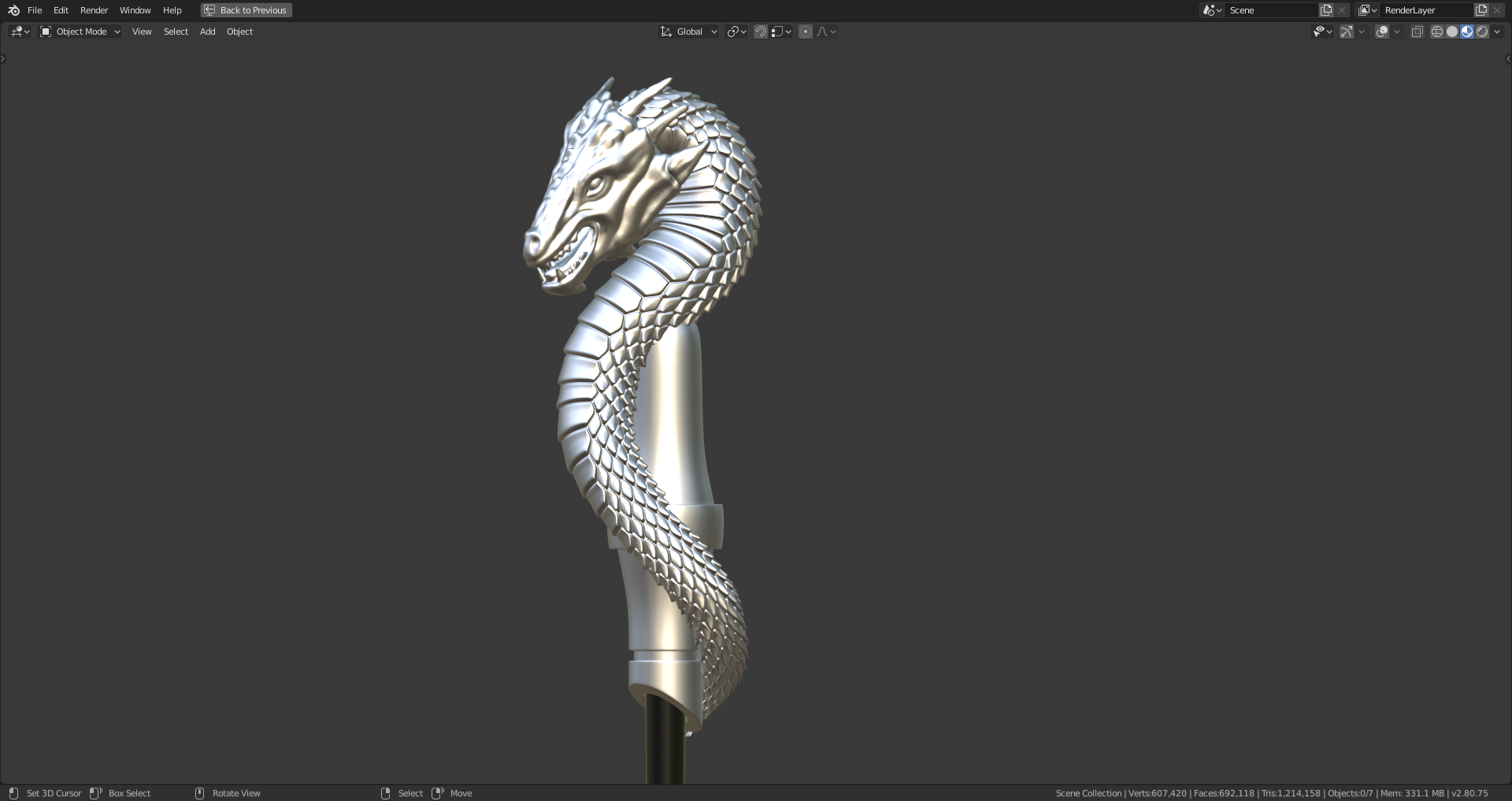Open the view layer browse dropdown
The height and width of the screenshot is (801, 1512).
[x=1367, y=10]
